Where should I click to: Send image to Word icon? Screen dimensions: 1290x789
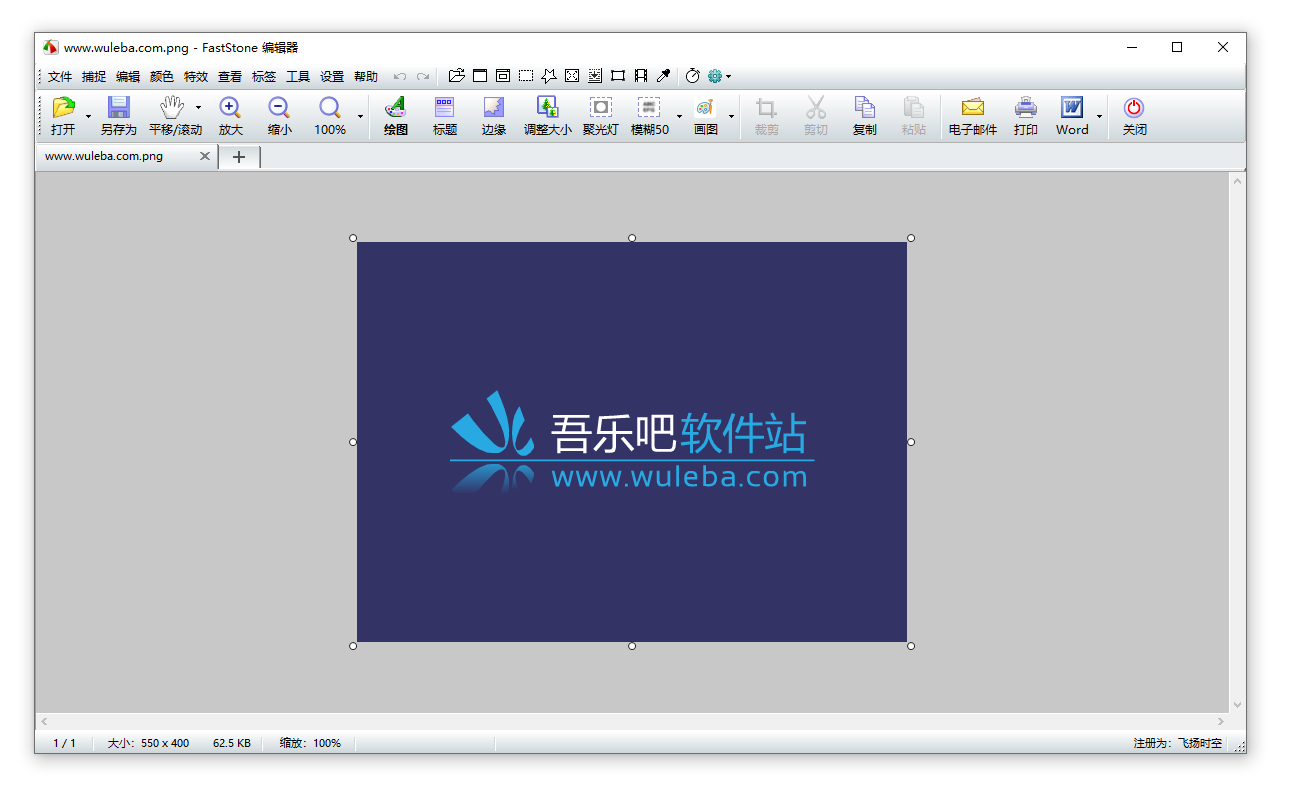click(1072, 107)
